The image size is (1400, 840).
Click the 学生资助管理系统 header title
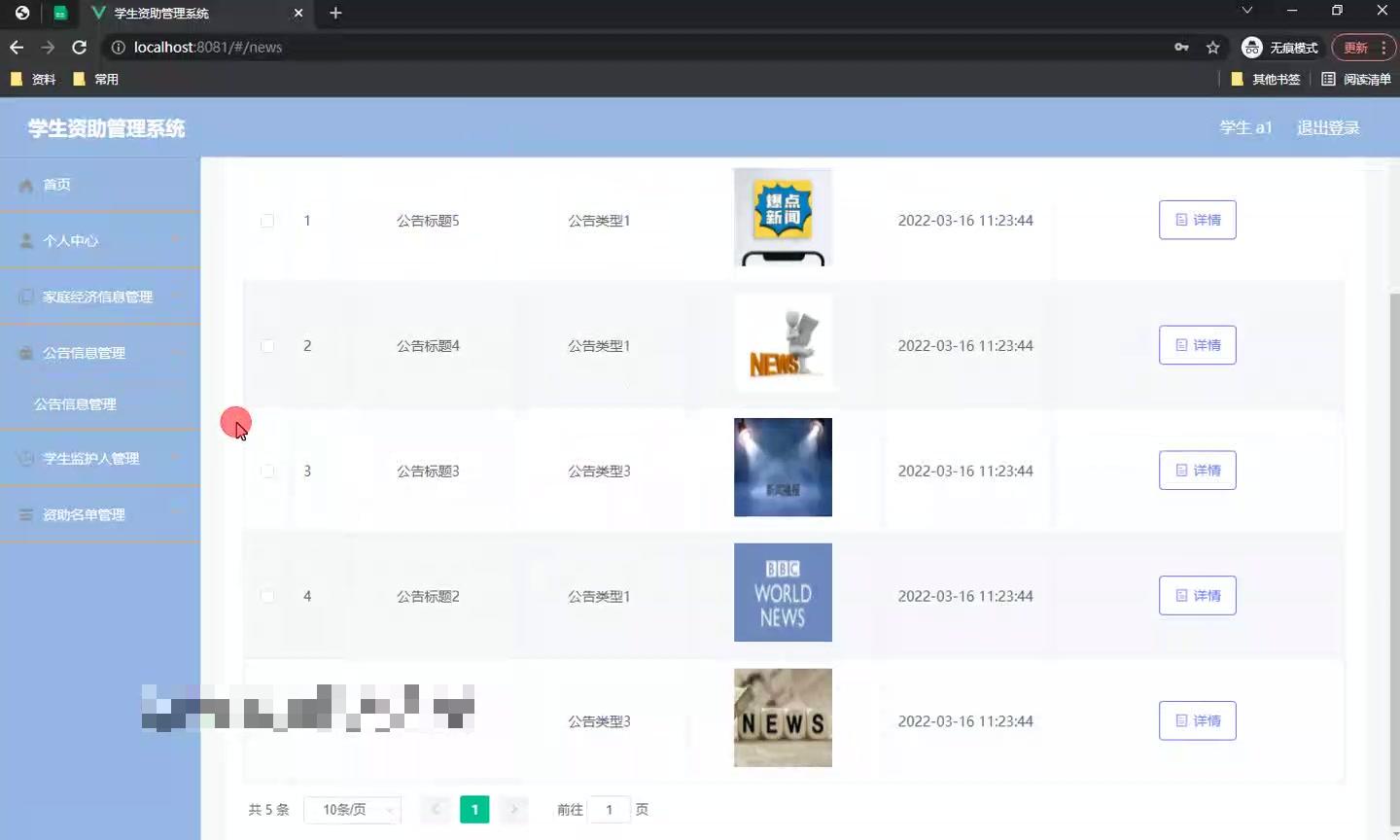coord(106,128)
